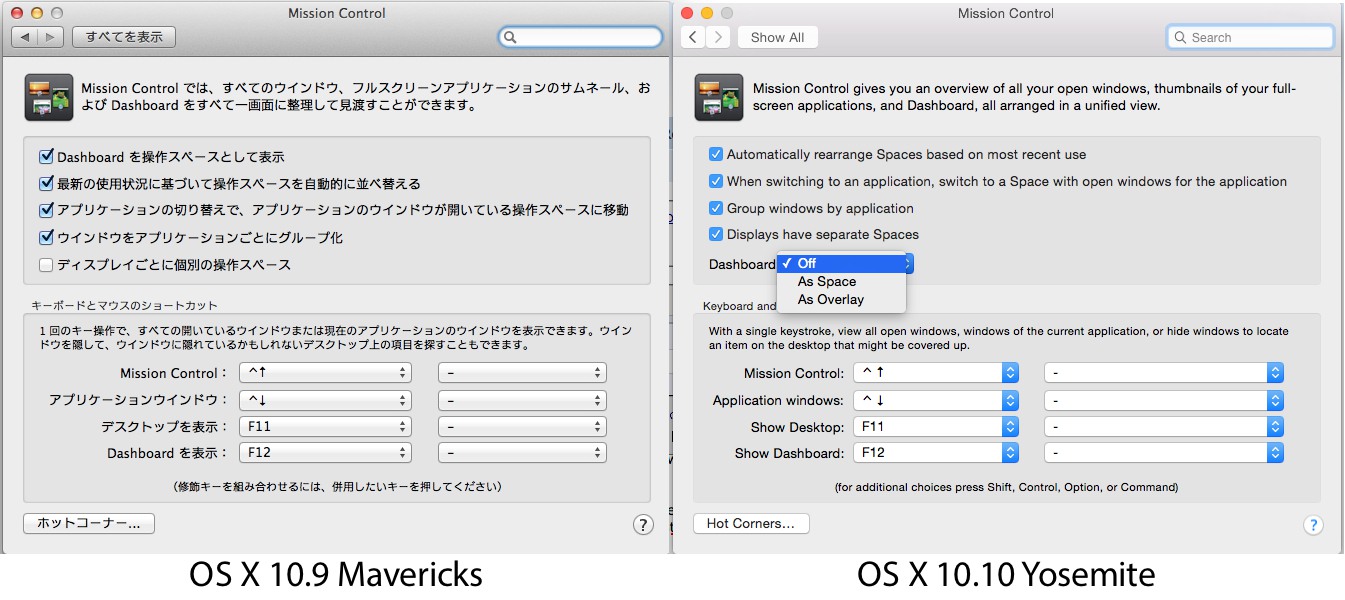
Task: Open Application windows mouse shortcut dropdown
Action: click(x=1164, y=400)
